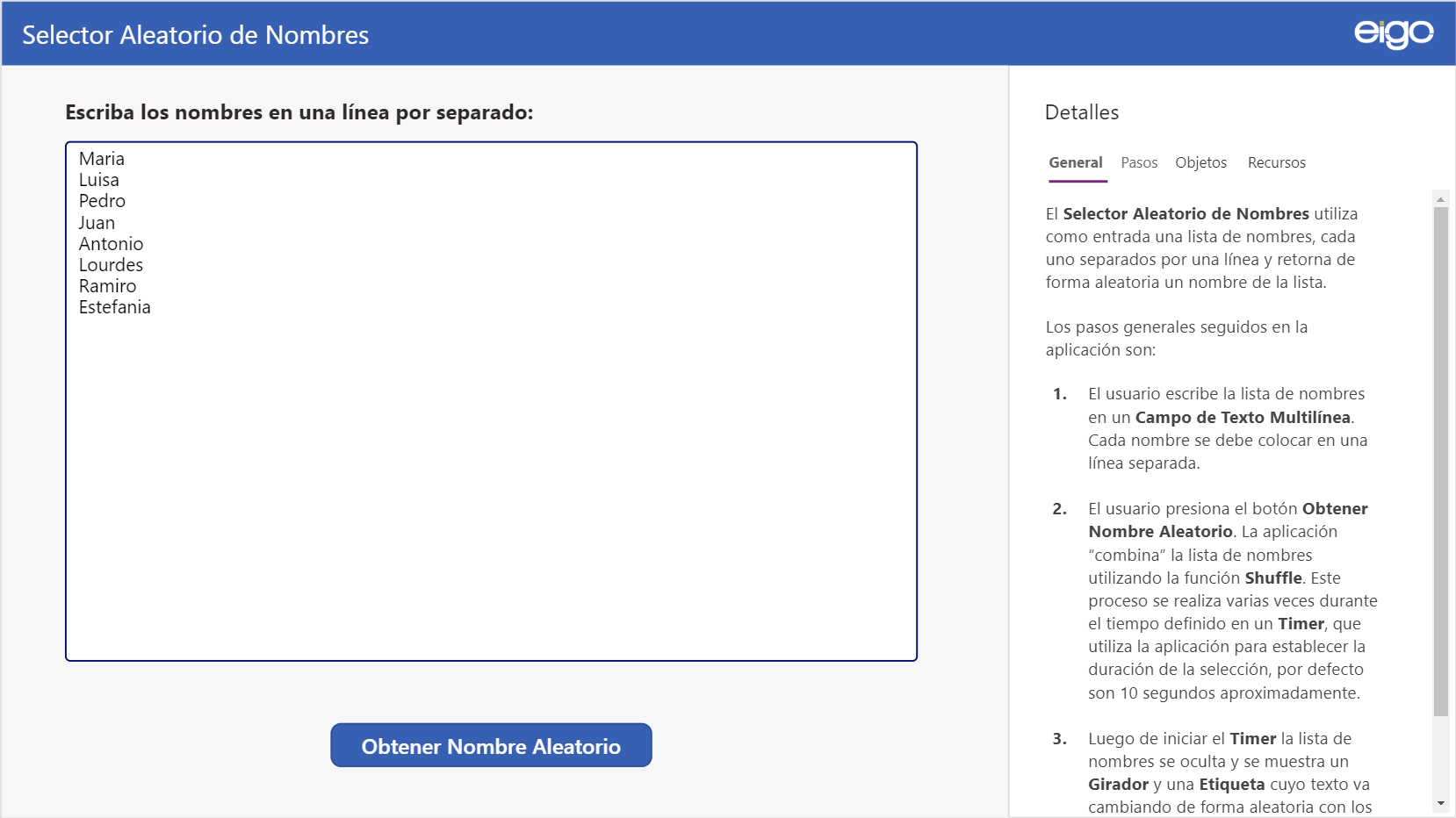
Task: Click the name Pedro in the list
Action: [102, 201]
